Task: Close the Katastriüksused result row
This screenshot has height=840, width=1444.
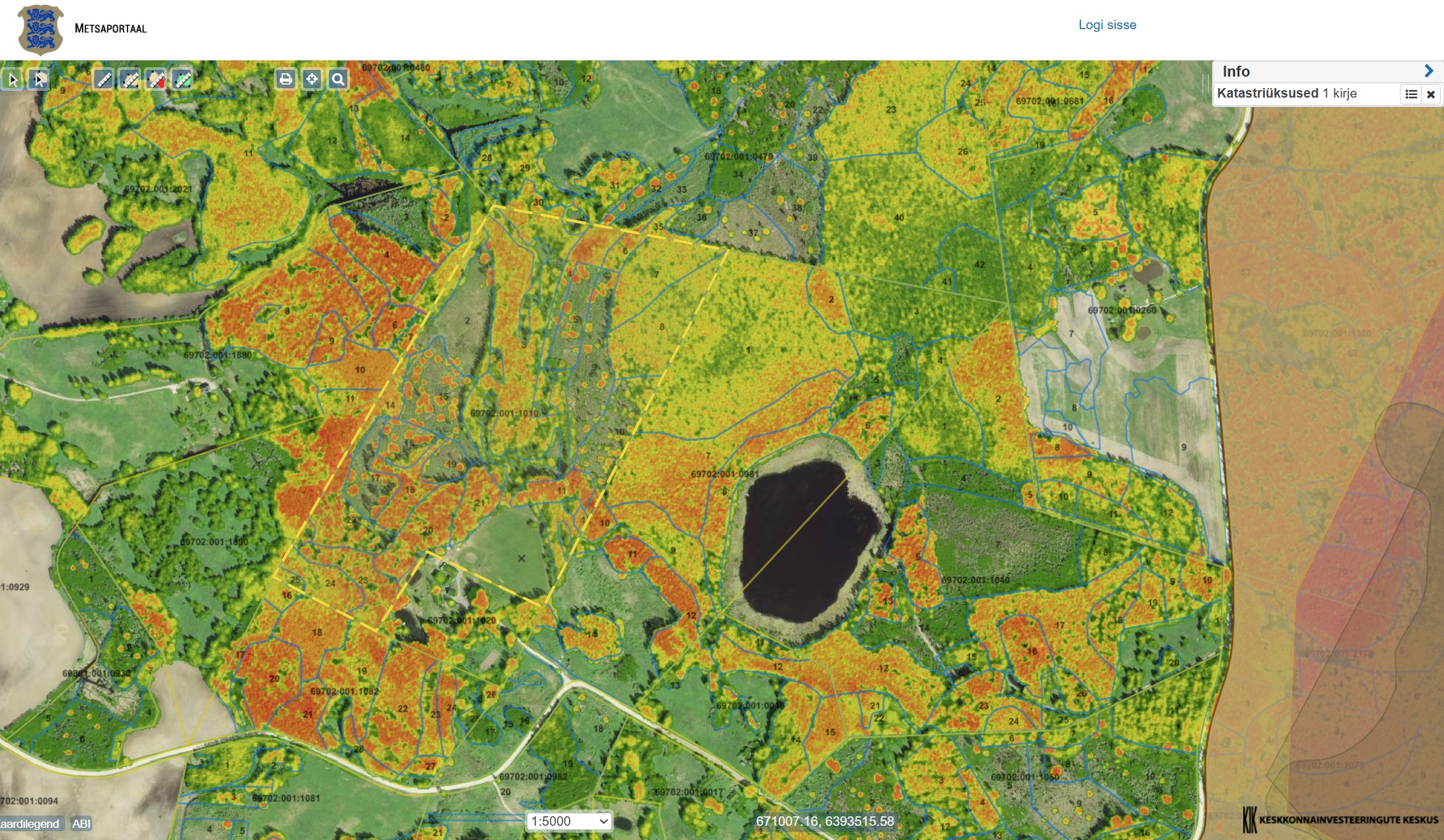Action: [1430, 94]
